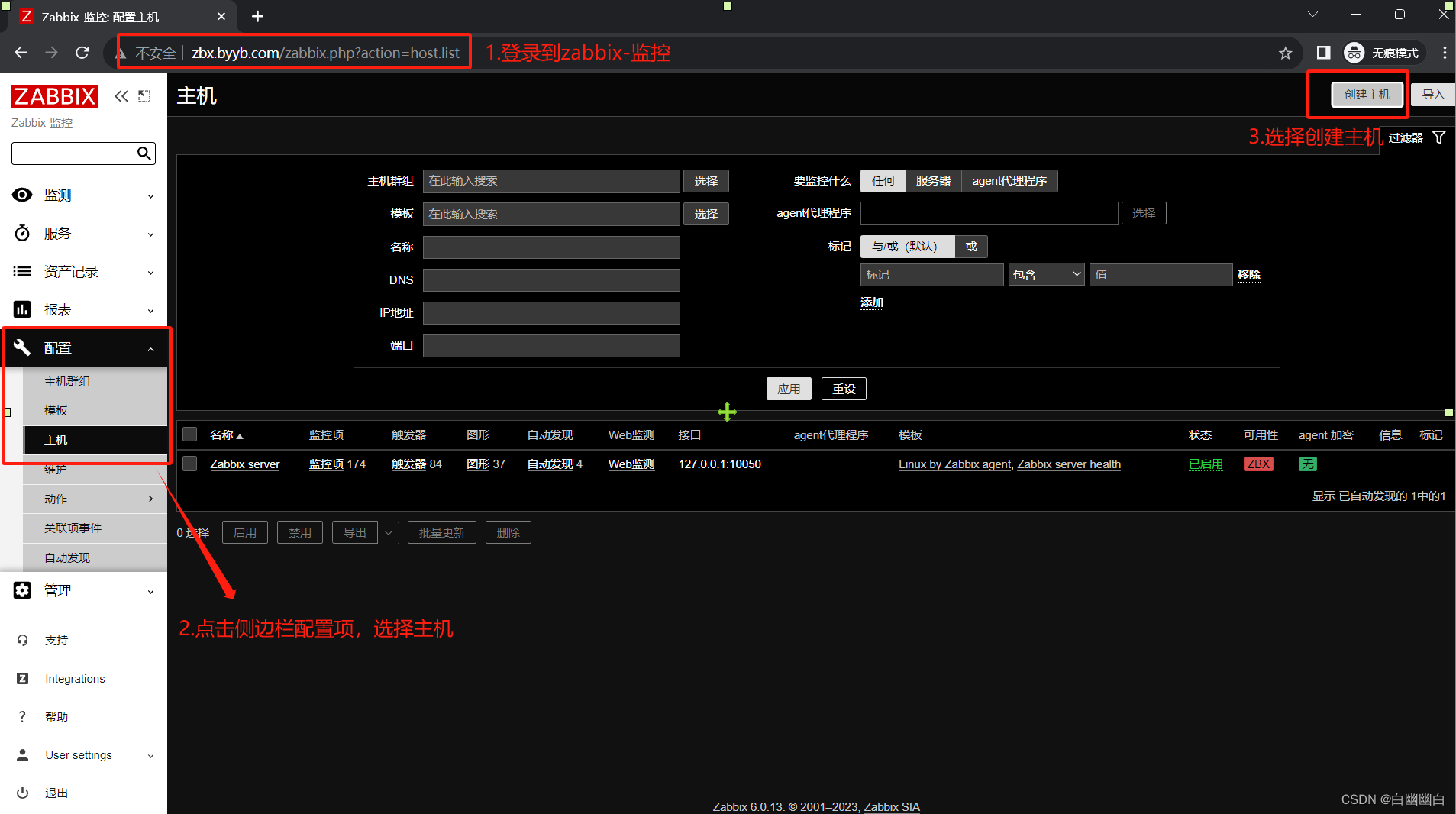Collapse sidebar with double-chevron icon
The height and width of the screenshot is (814, 1456).
point(121,96)
